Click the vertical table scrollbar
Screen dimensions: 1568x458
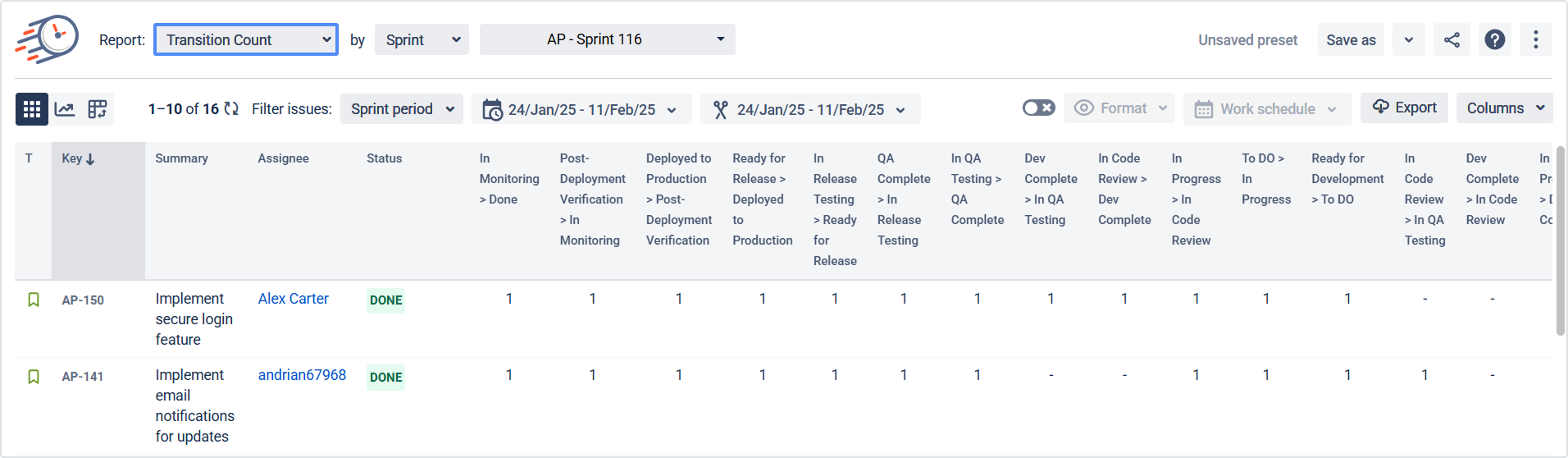click(1560, 240)
